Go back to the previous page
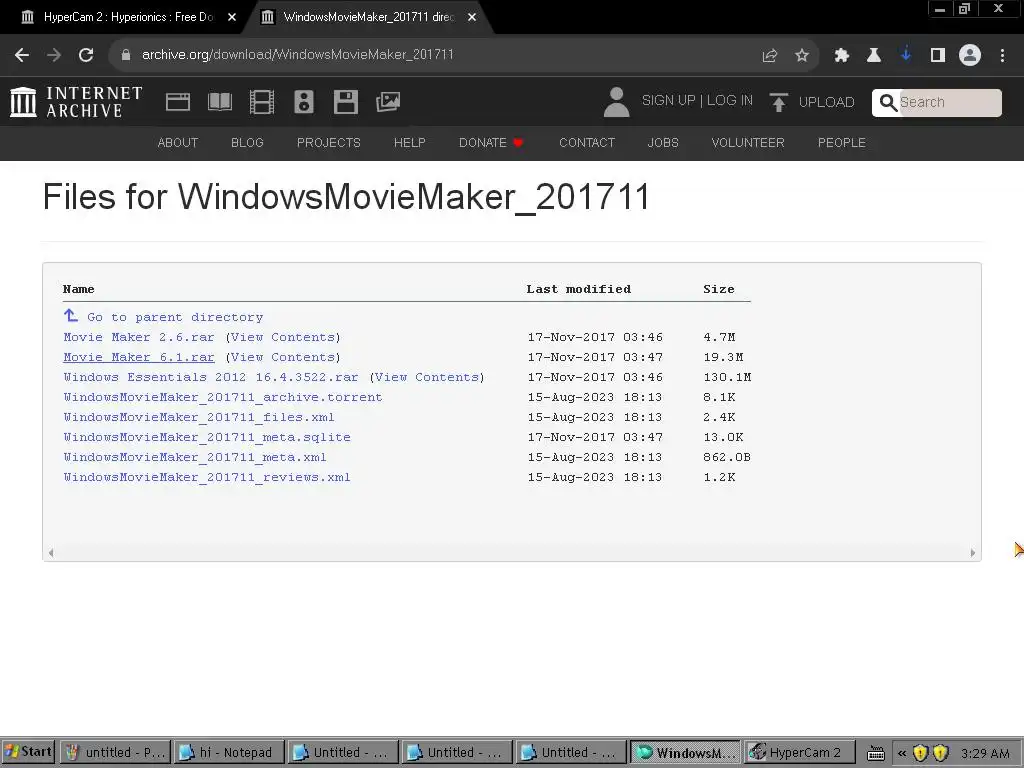 (x=22, y=55)
